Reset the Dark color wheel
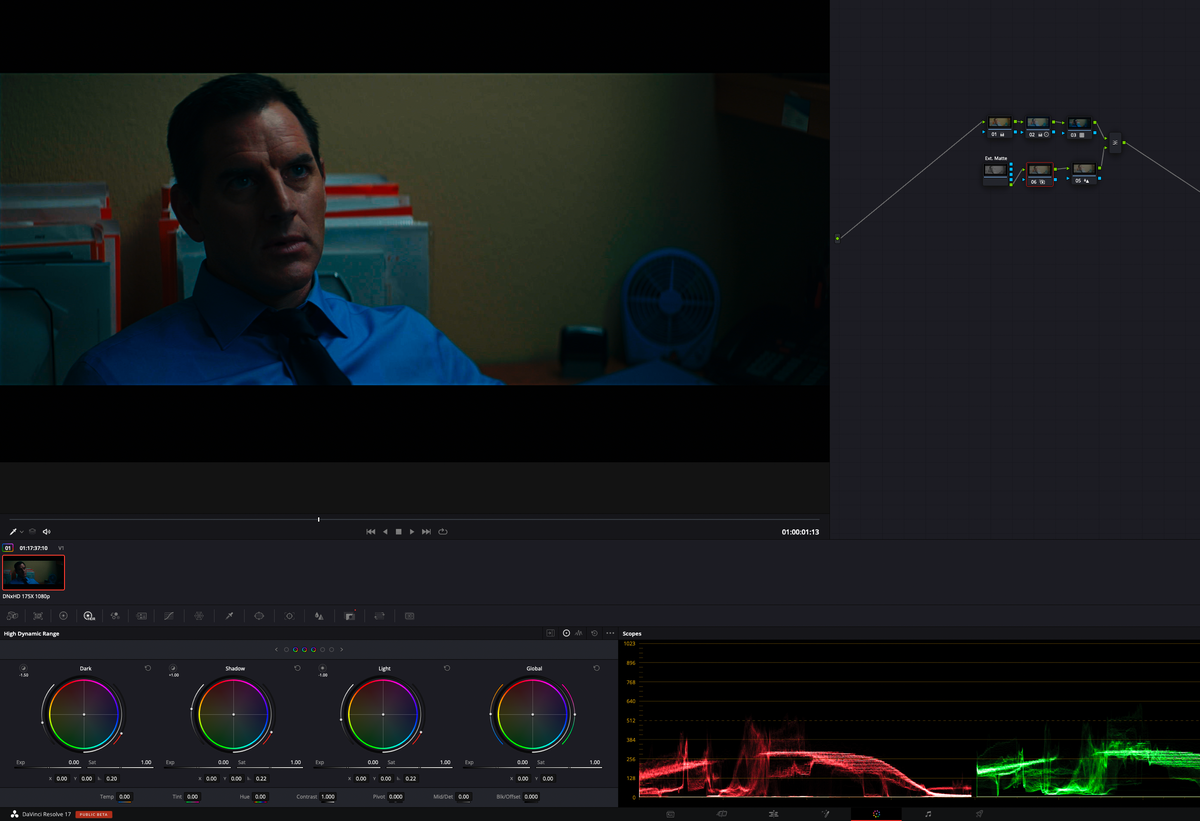 coord(149,668)
